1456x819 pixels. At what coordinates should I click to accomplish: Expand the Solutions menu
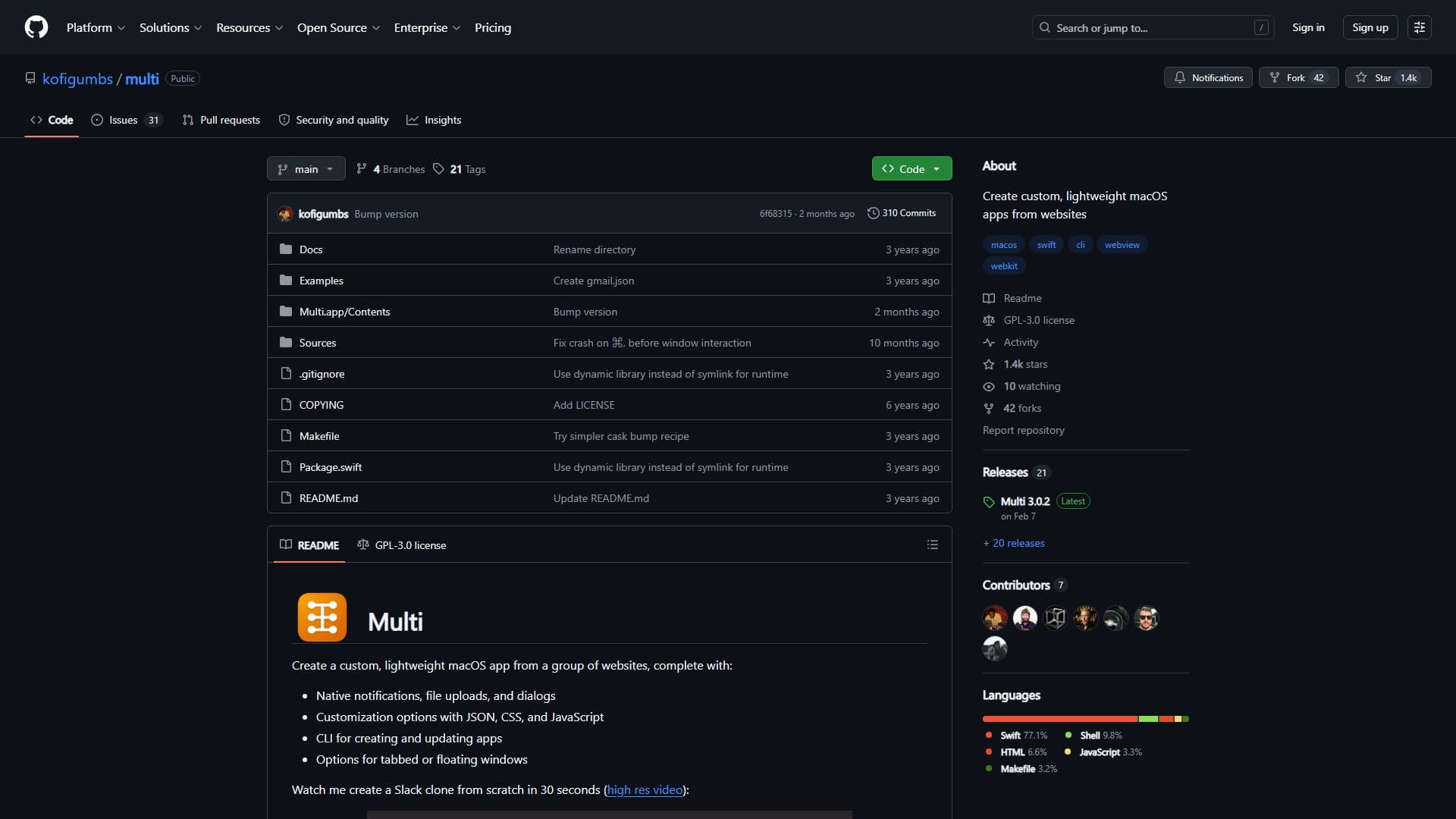click(x=171, y=27)
